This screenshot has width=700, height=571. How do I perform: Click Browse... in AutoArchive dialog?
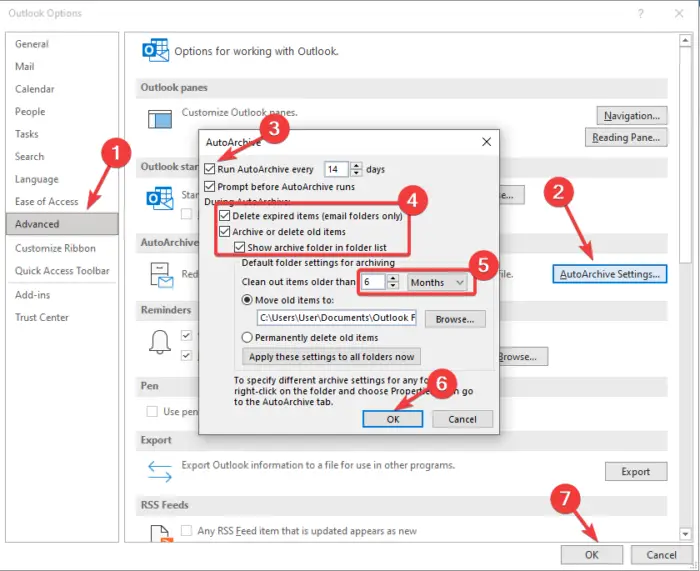tap(455, 319)
